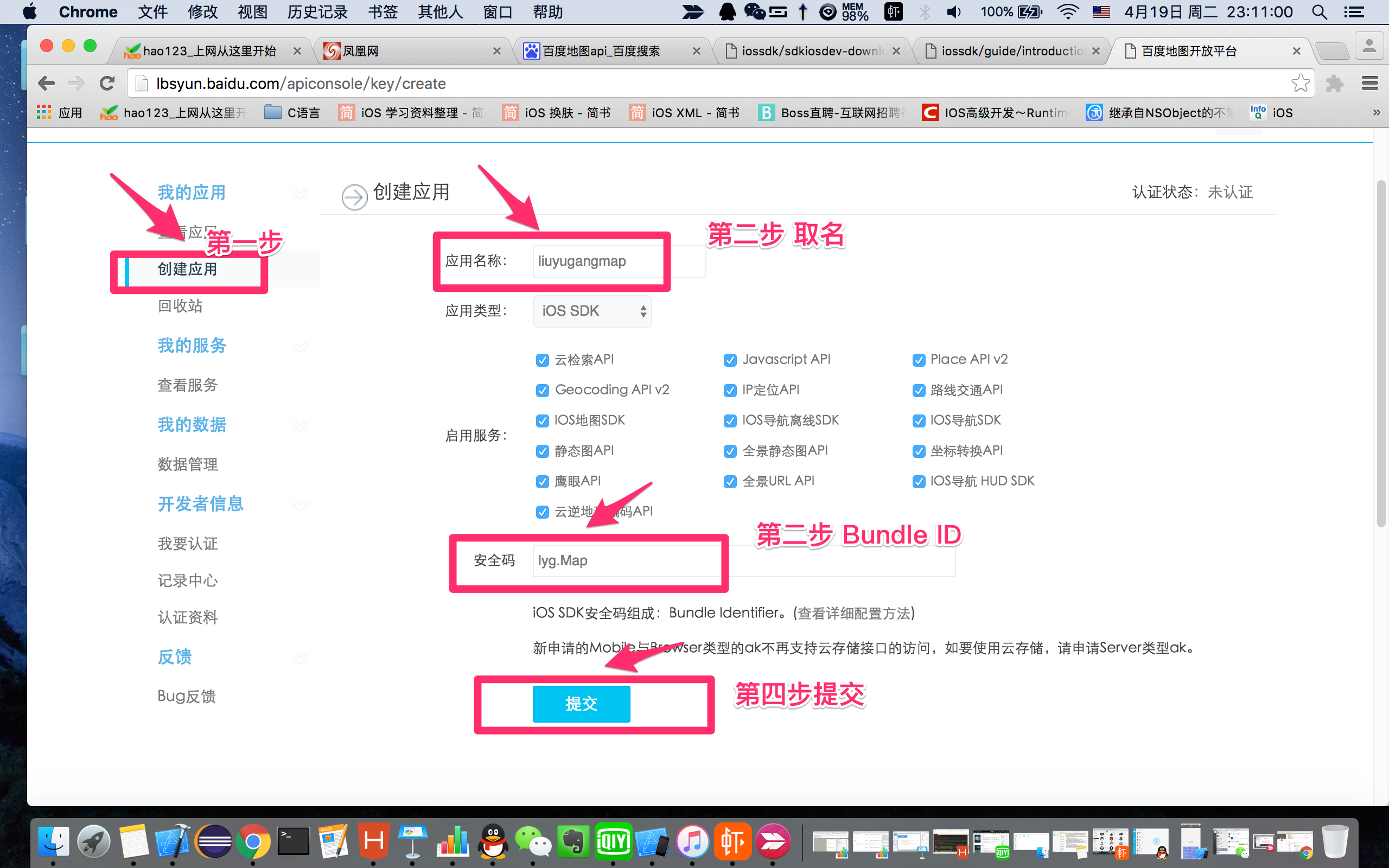The width and height of the screenshot is (1389, 868).
Task: Collapse the 反馈 section chevron
Action: click(301, 658)
